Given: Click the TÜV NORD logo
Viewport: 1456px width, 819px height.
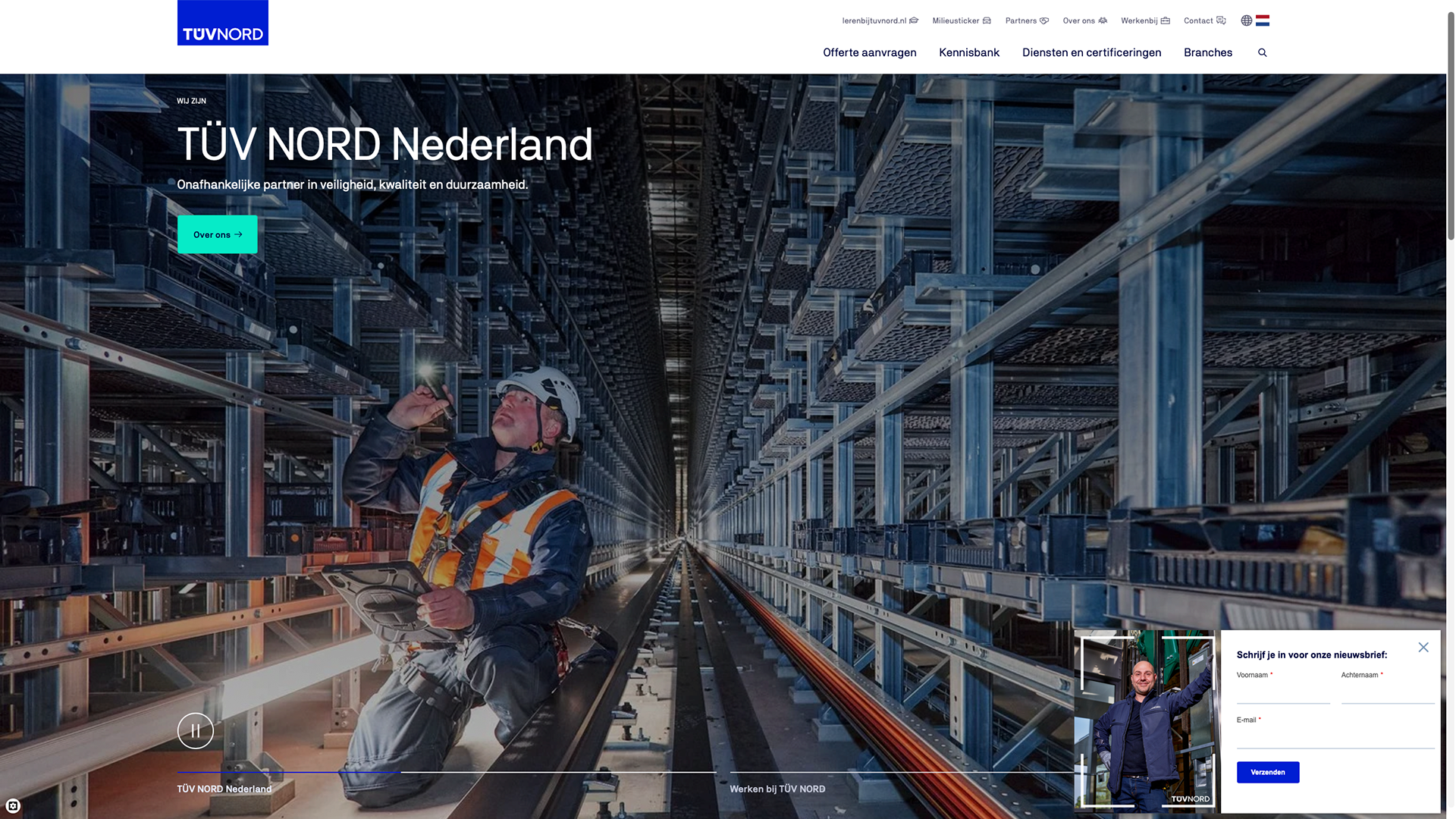Looking at the screenshot, I should [x=222, y=23].
